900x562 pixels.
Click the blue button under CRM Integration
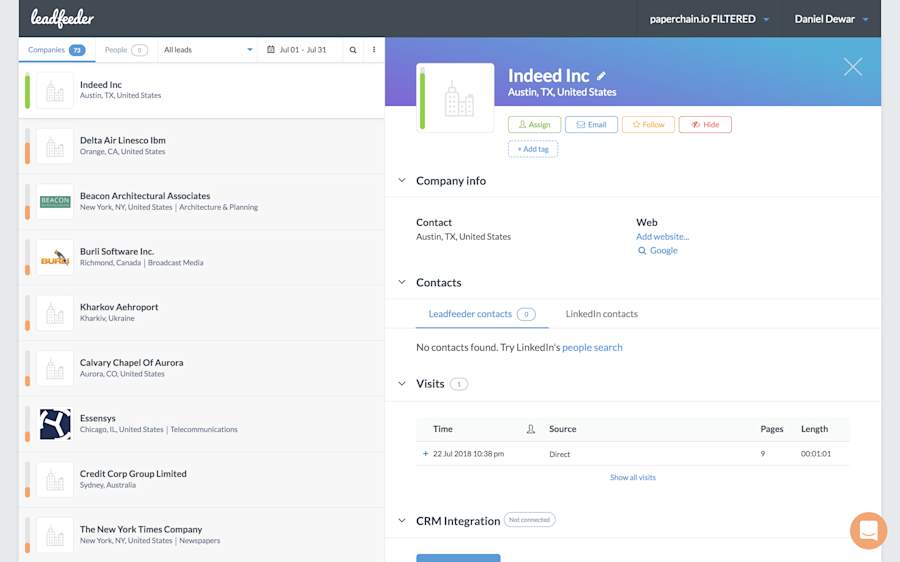(x=458, y=558)
